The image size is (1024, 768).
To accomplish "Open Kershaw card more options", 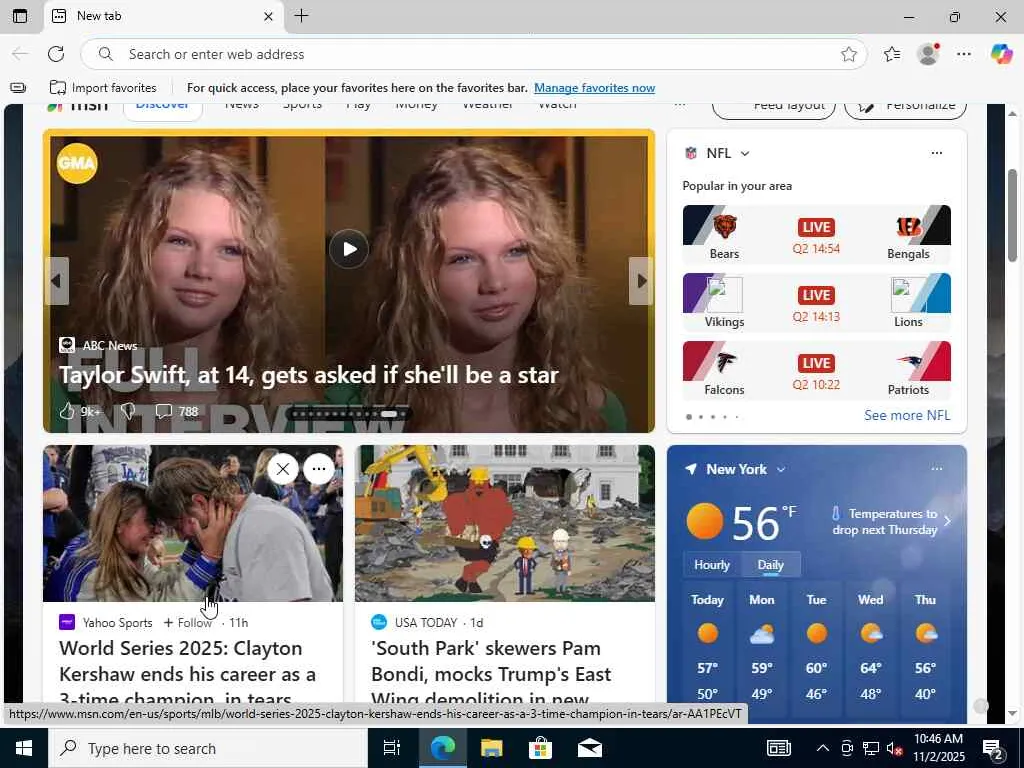I will (x=319, y=469).
